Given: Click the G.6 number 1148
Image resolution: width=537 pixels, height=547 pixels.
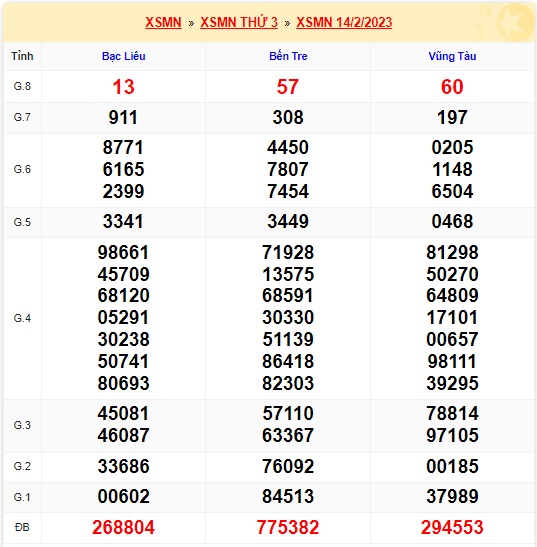Looking at the screenshot, I should pos(452,169).
